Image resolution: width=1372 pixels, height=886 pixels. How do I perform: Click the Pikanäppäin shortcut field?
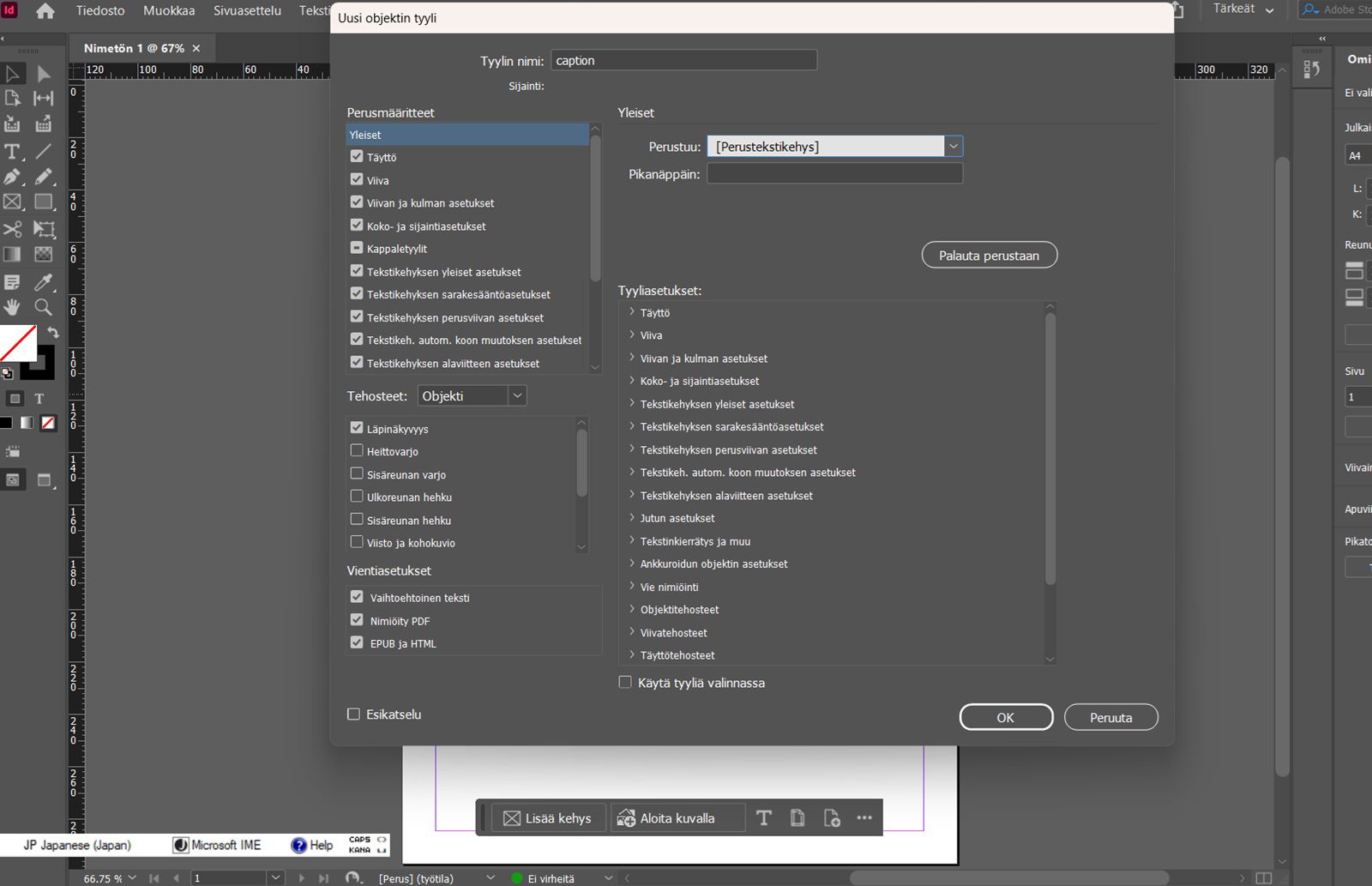835,173
